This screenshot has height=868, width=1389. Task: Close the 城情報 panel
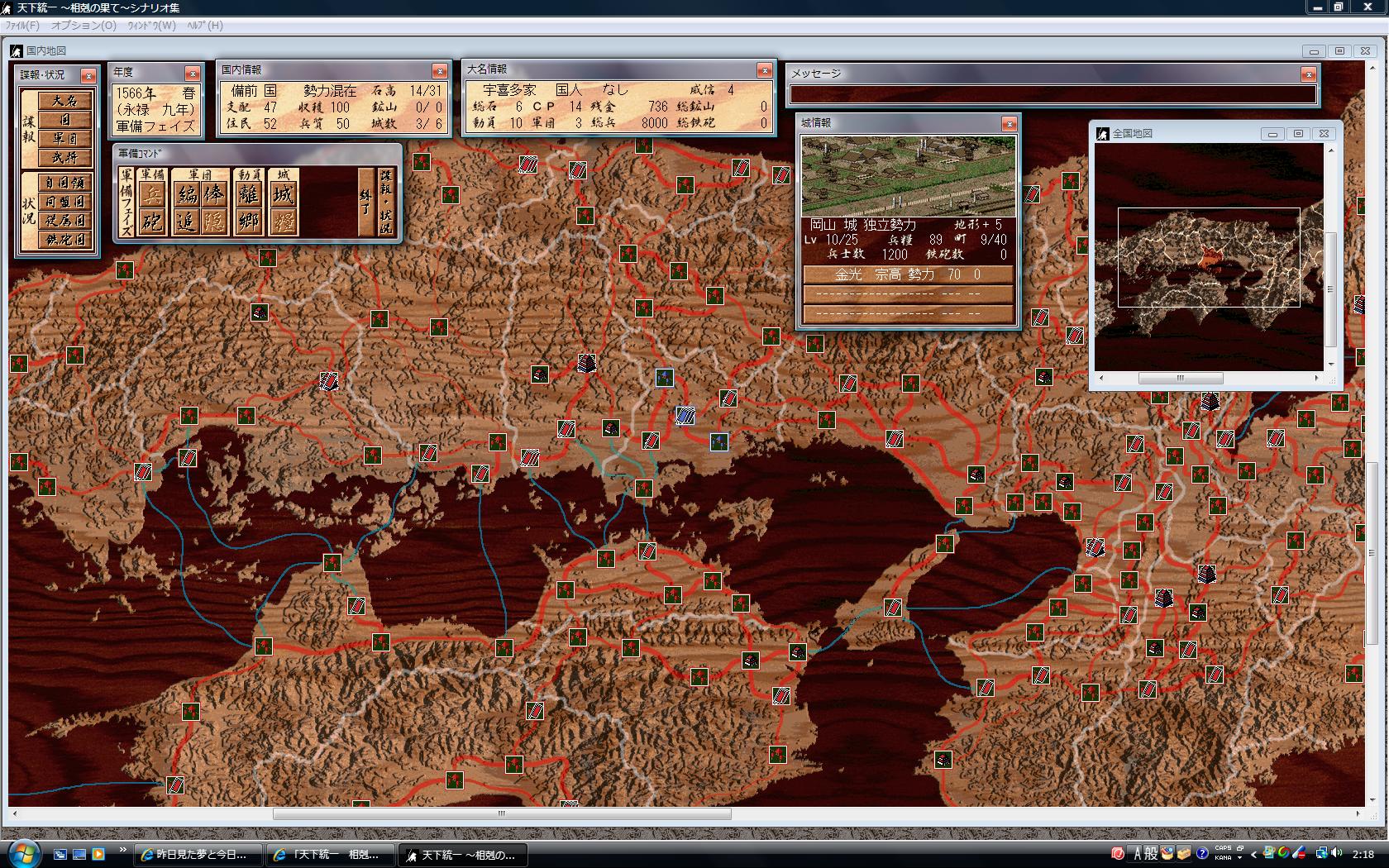(x=1009, y=124)
